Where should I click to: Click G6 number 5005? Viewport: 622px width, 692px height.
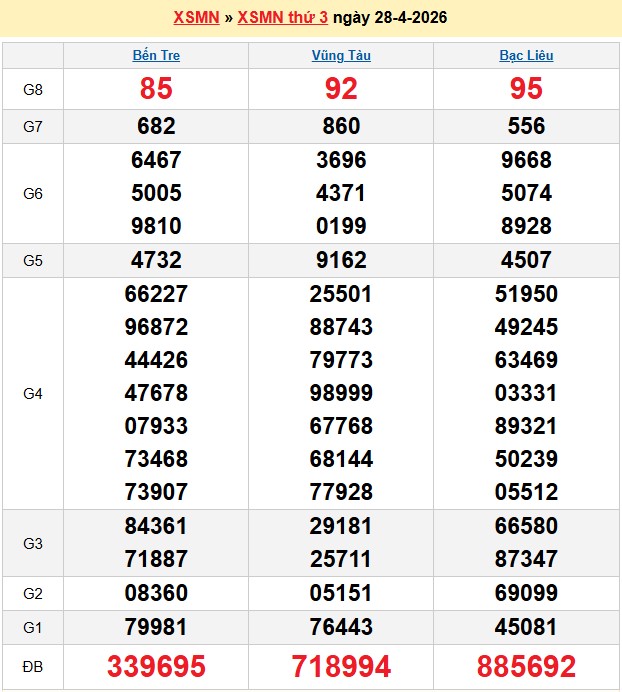156,193
